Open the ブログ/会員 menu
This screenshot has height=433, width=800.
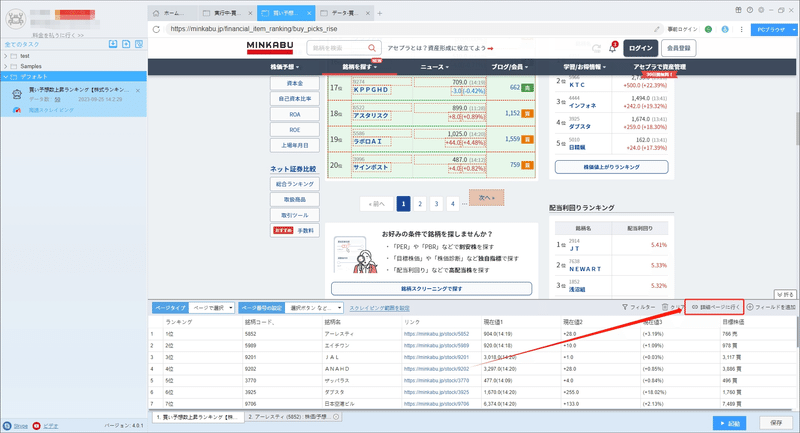coord(510,67)
